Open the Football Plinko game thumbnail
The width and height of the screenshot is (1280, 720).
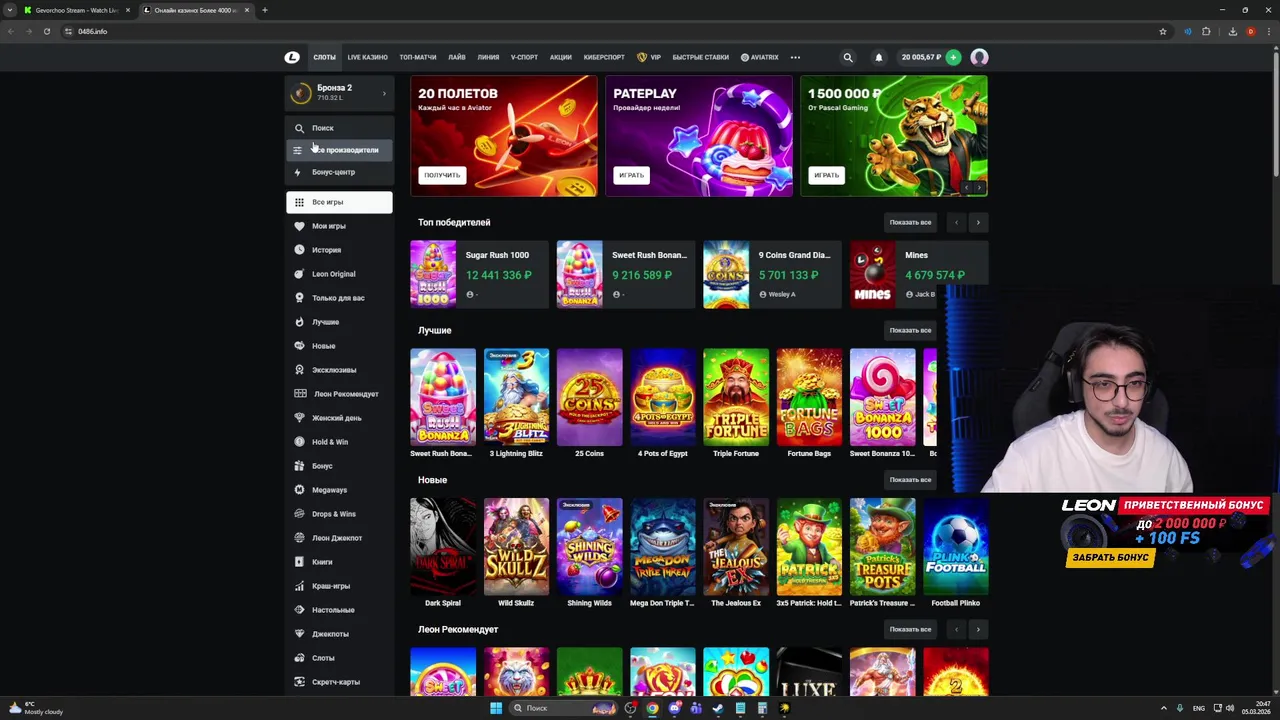click(955, 547)
